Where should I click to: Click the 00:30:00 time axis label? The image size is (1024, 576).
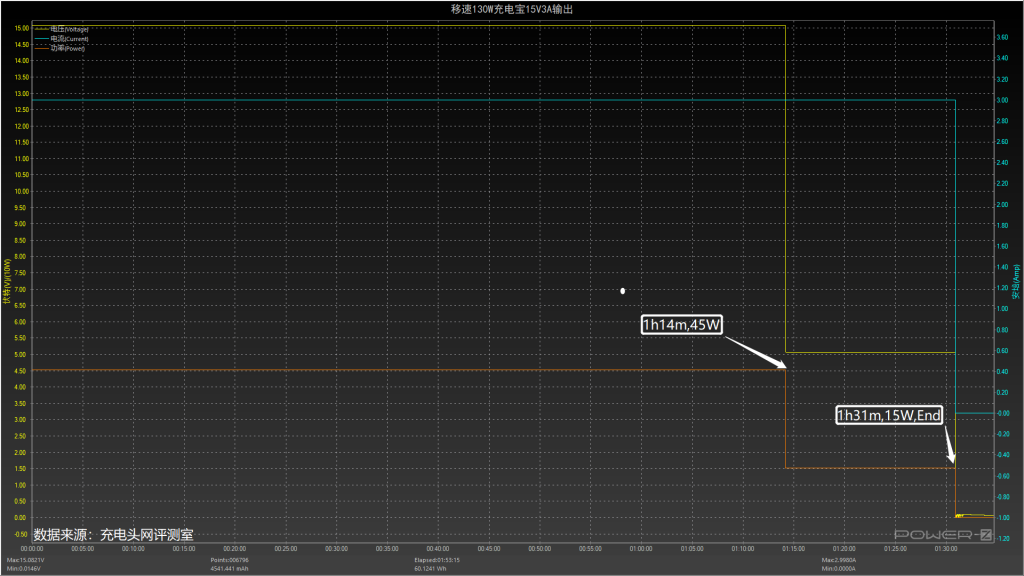coord(336,549)
